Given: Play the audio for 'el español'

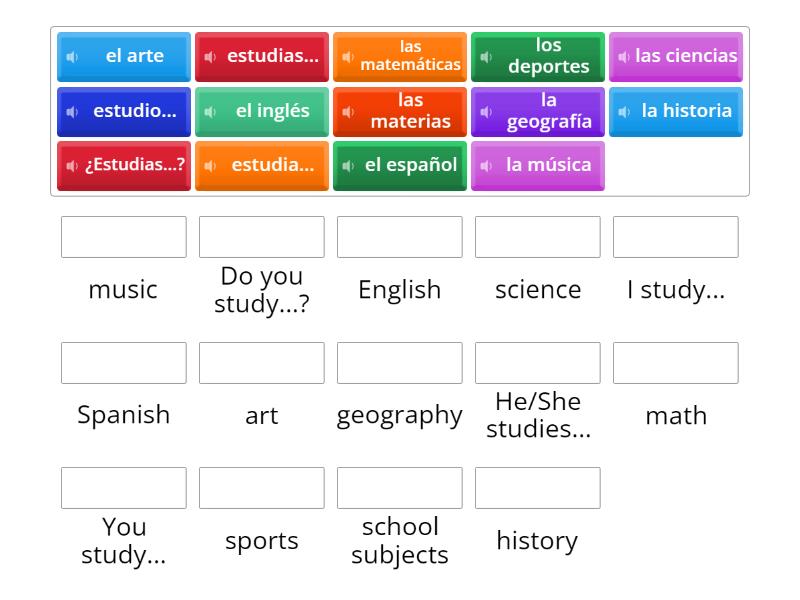Looking at the screenshot, I should tap(349, 165).
